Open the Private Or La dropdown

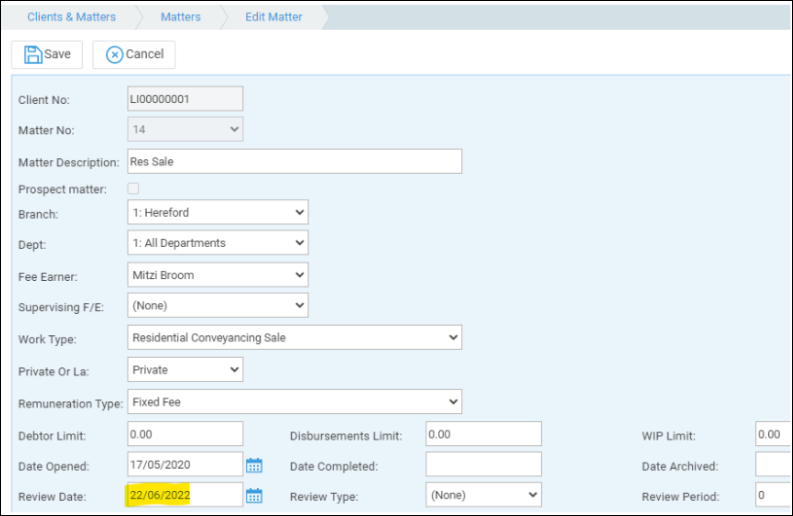pyautogui.click(x=186, y=369)
